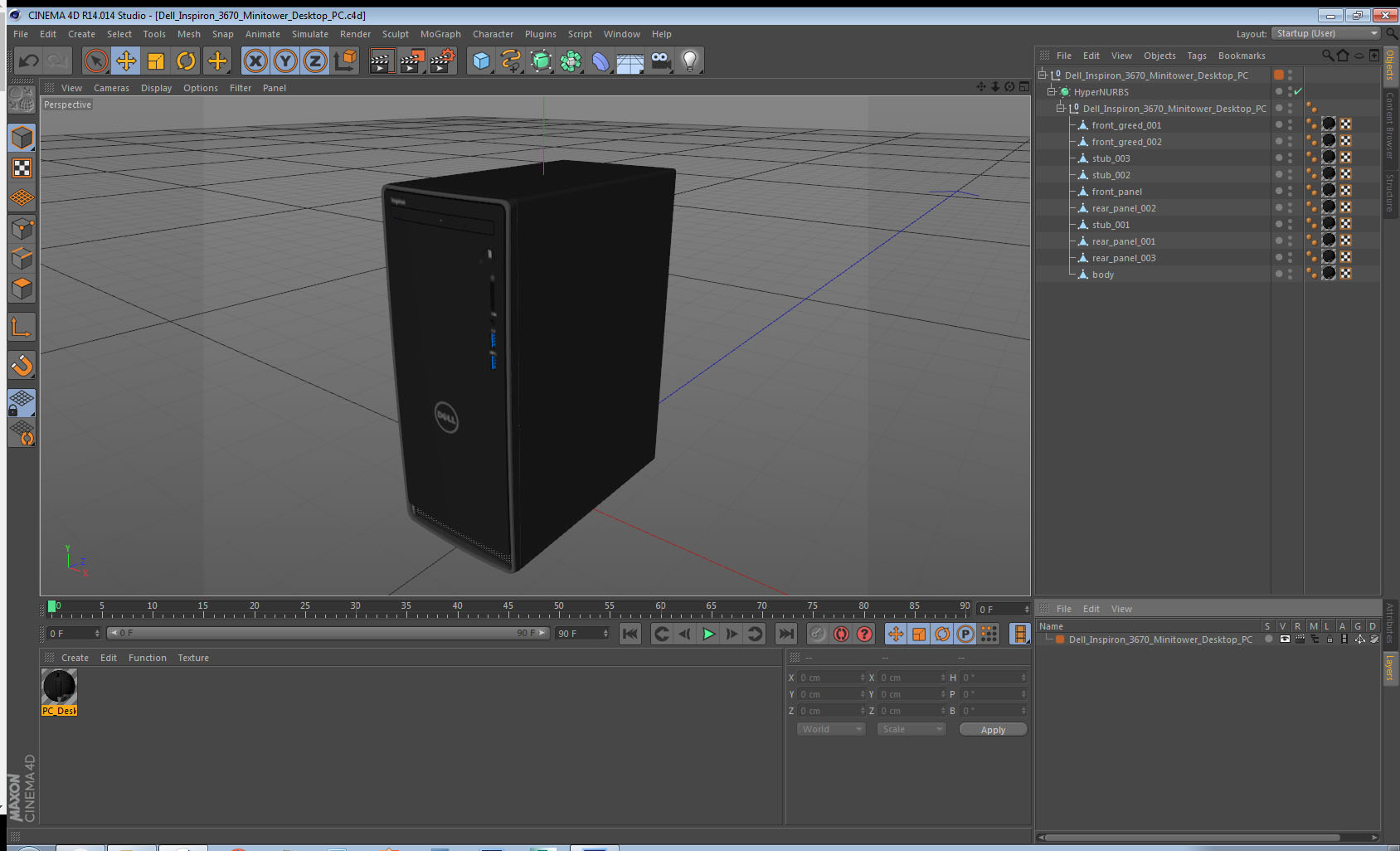Activate the Move tool in toolbar
The image size is (1400, 851).
(126, 61)
